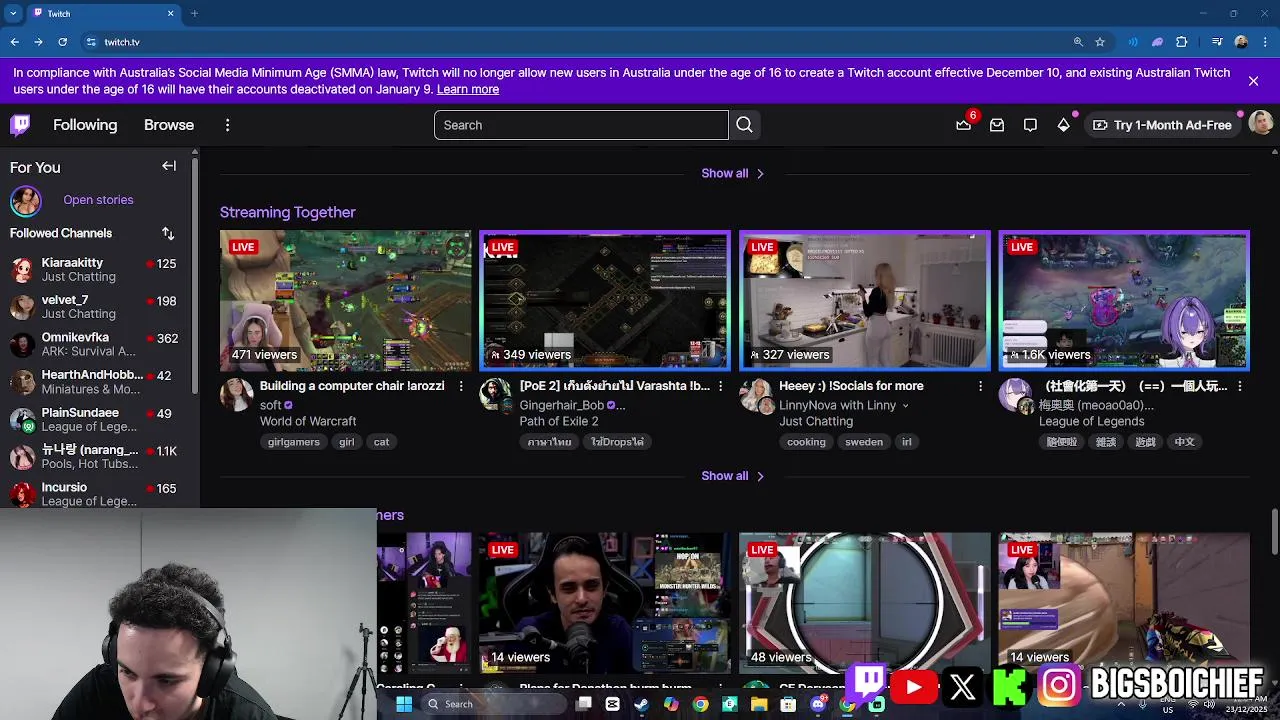Open the Prime Loot crown icon

(x=963, y=125)
